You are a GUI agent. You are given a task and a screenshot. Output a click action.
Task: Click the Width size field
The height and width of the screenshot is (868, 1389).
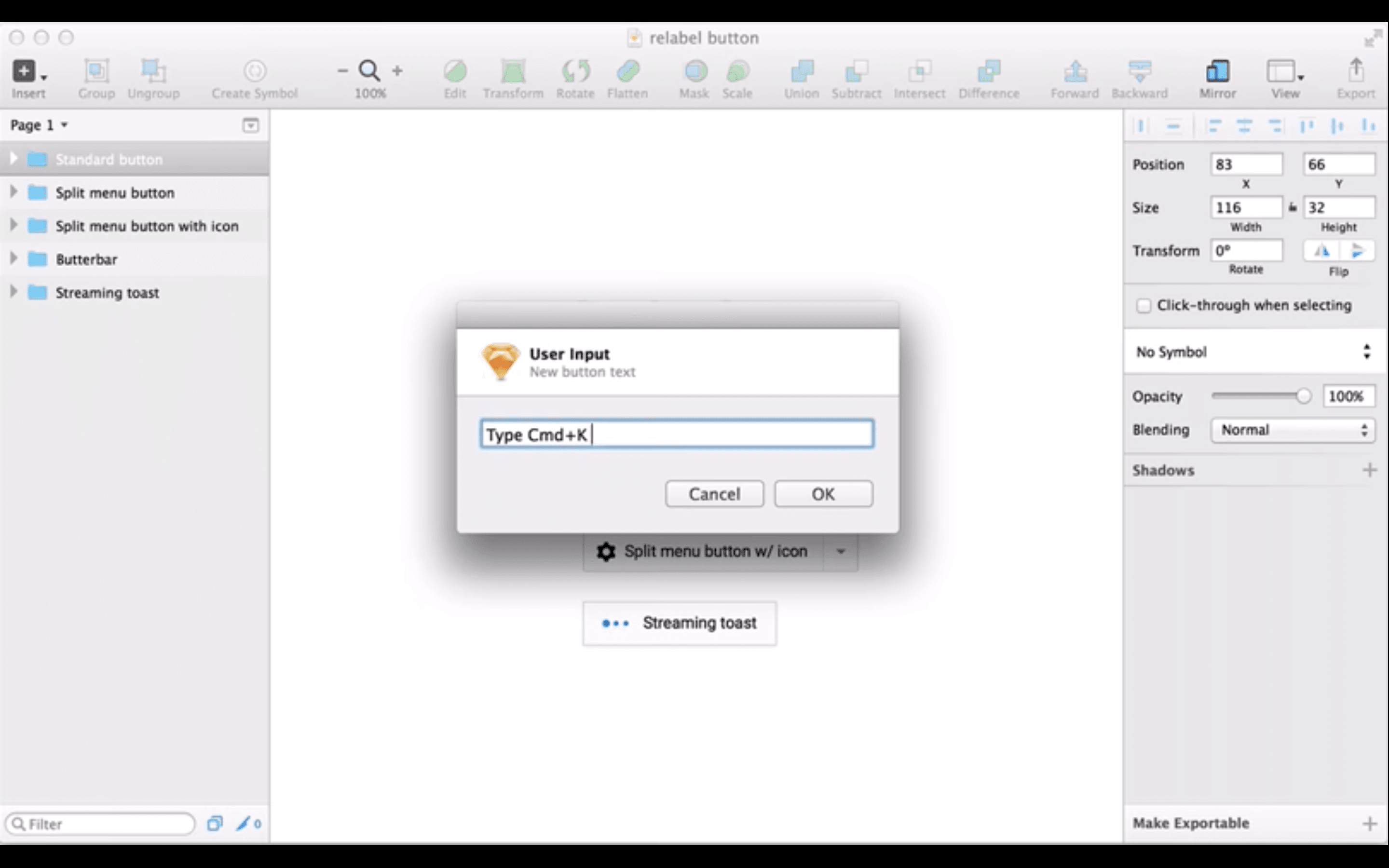tap(1246, 207)
